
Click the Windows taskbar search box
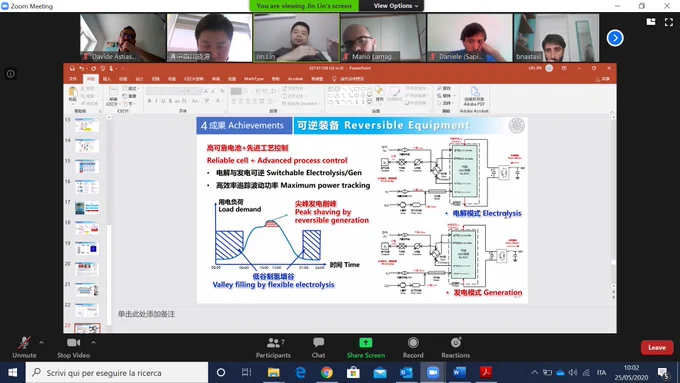coord(117,373)
